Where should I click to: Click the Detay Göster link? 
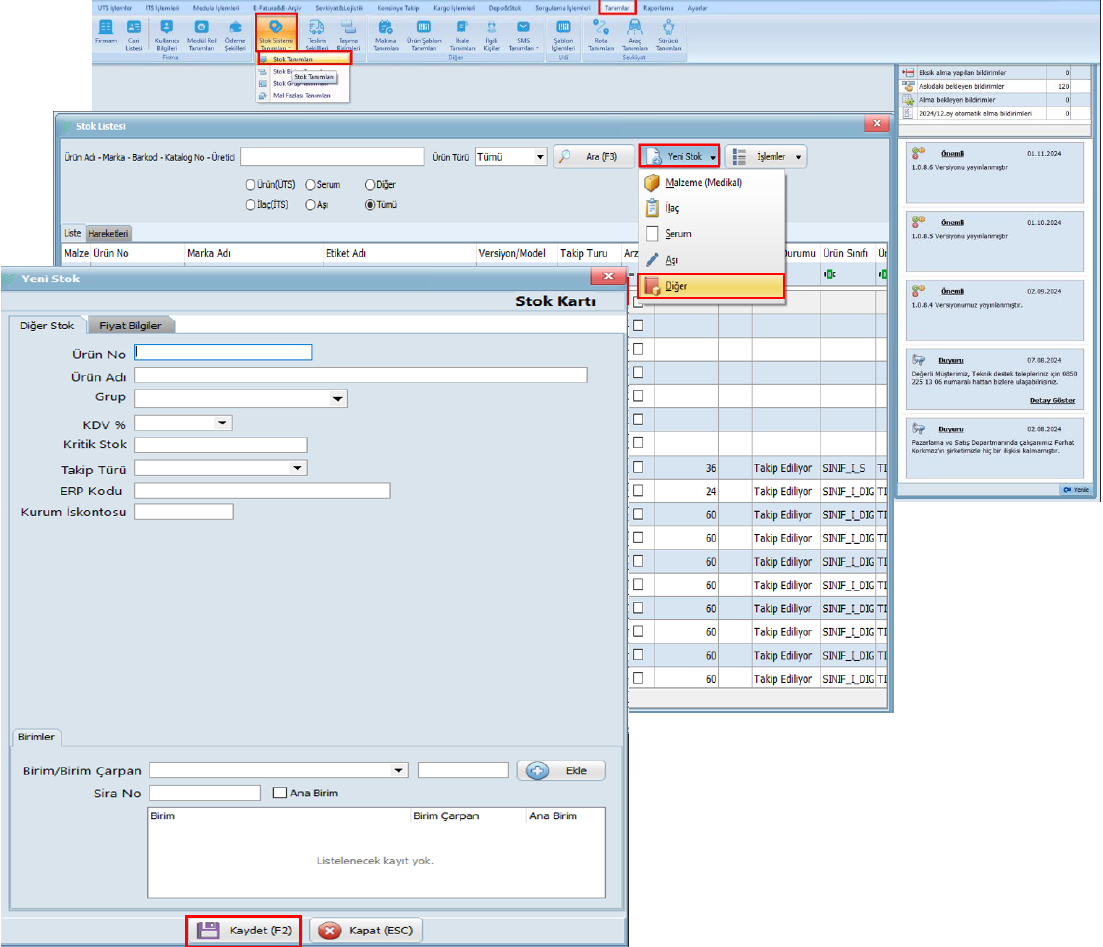pos(1052,400)
